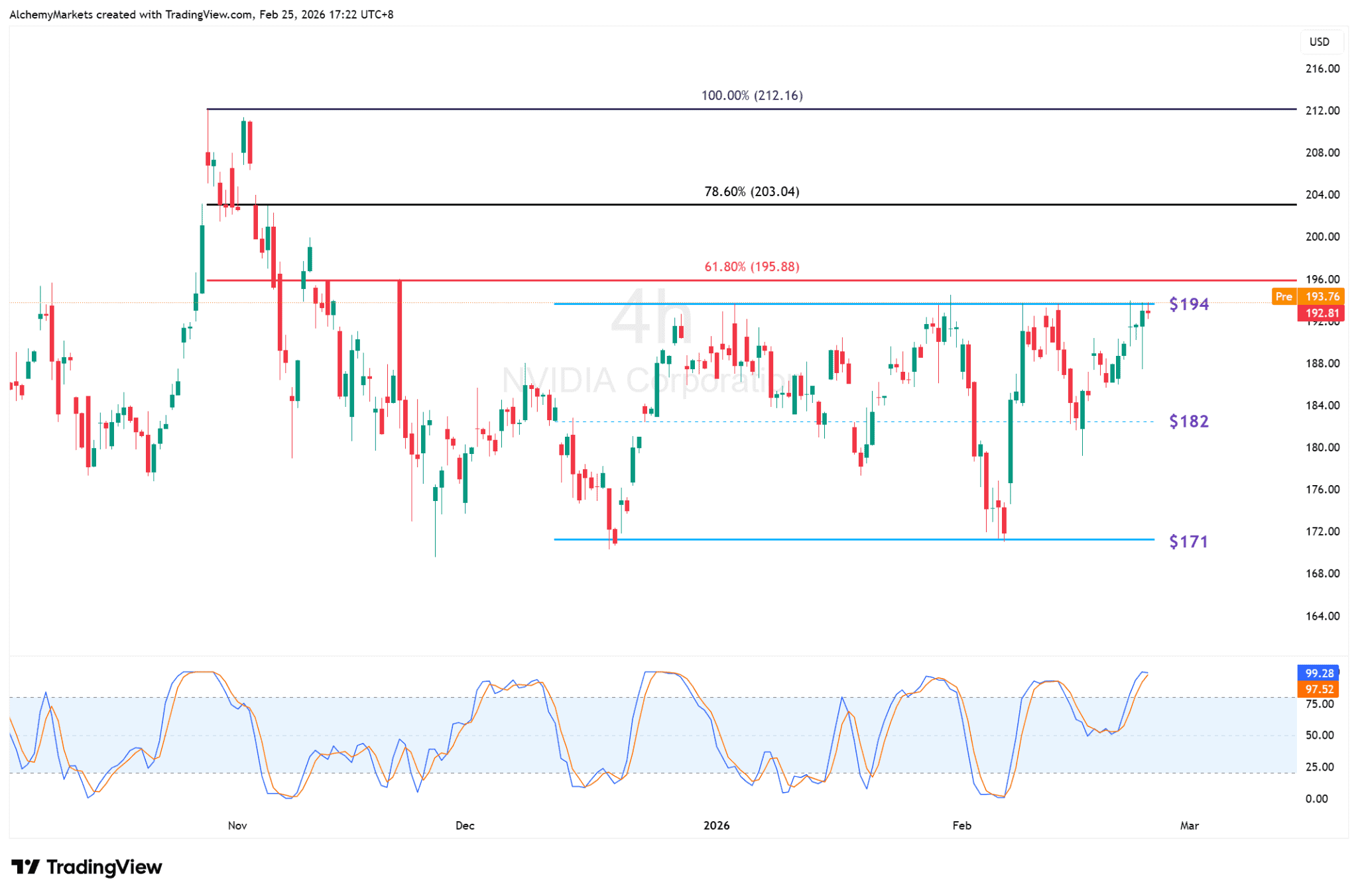Click the TradingView.com text in the header

coord(208,15)
